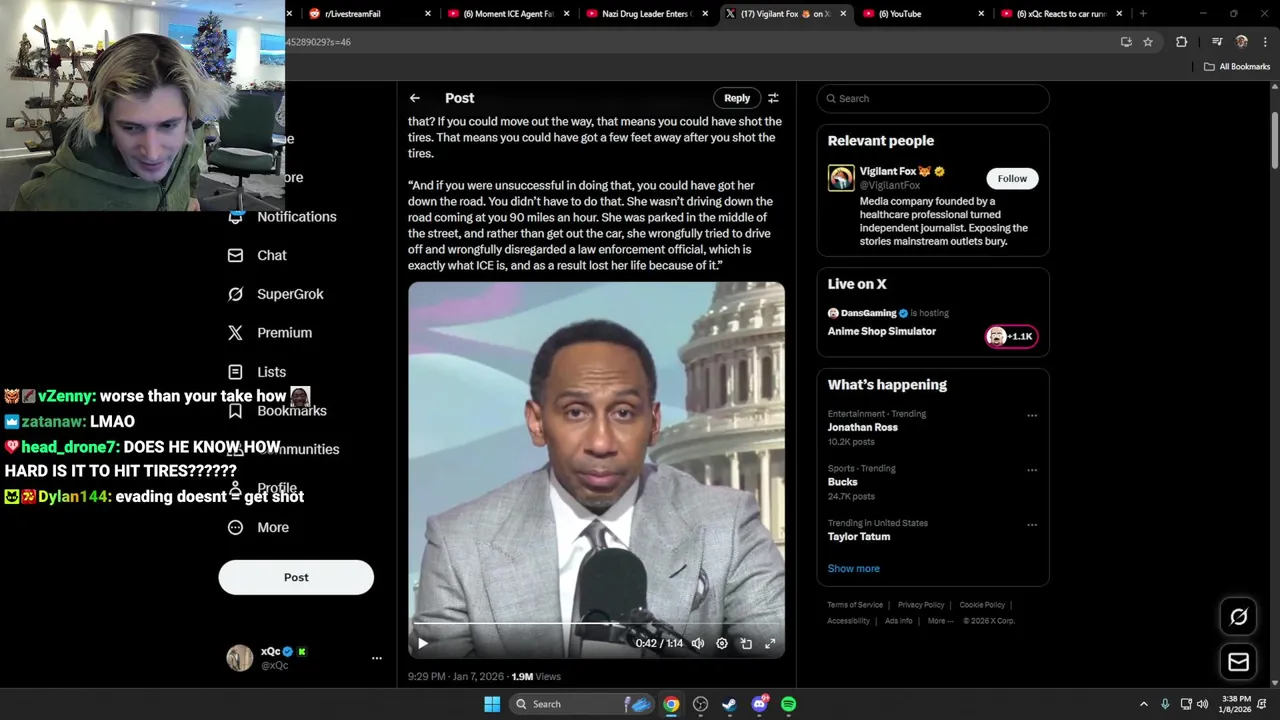Open the floating Messages envelope button
Screen dimensions: 1280x720
click(x=1238, y=662)
